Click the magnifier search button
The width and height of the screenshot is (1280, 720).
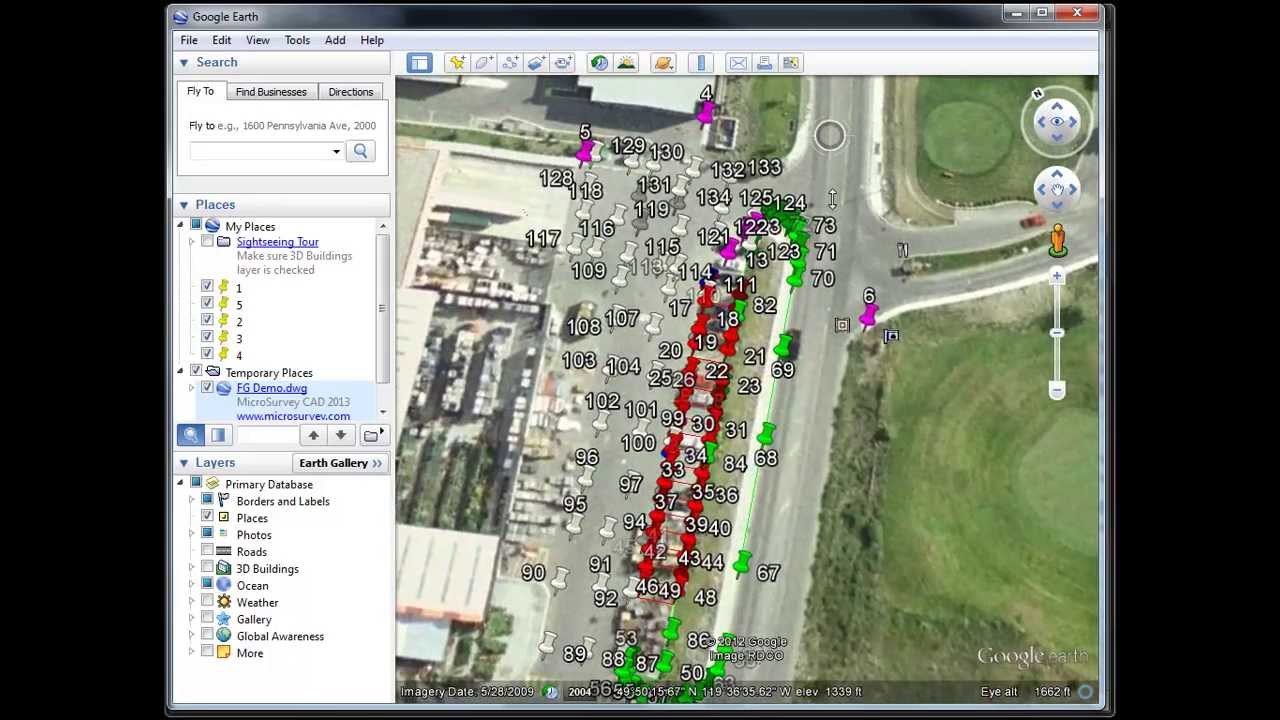click(x=361, y=151)
